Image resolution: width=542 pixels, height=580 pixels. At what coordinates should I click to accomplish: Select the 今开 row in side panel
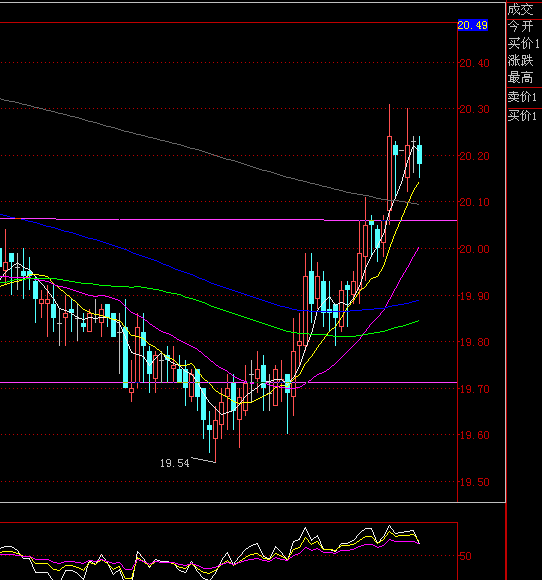pyautogui.click(x=524, y=26)
